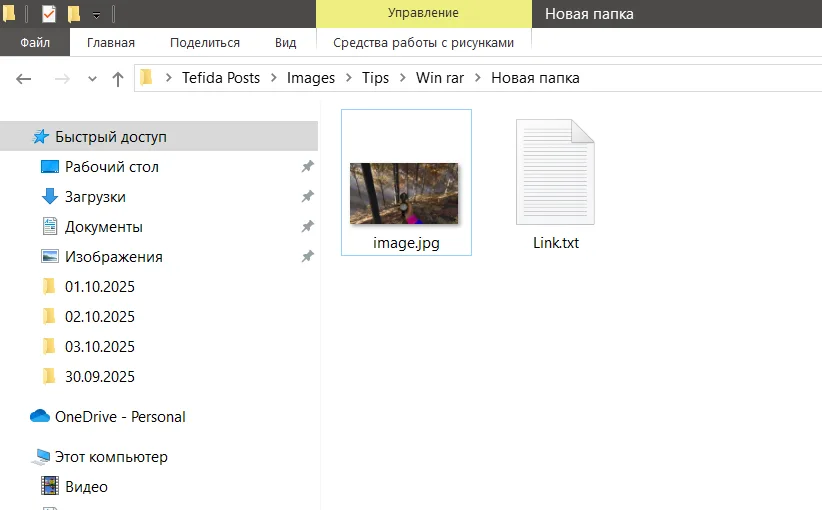Open the Средства работы с рисунками tab
The width and height of the screenshot is (822, 510).
point(423,43)
